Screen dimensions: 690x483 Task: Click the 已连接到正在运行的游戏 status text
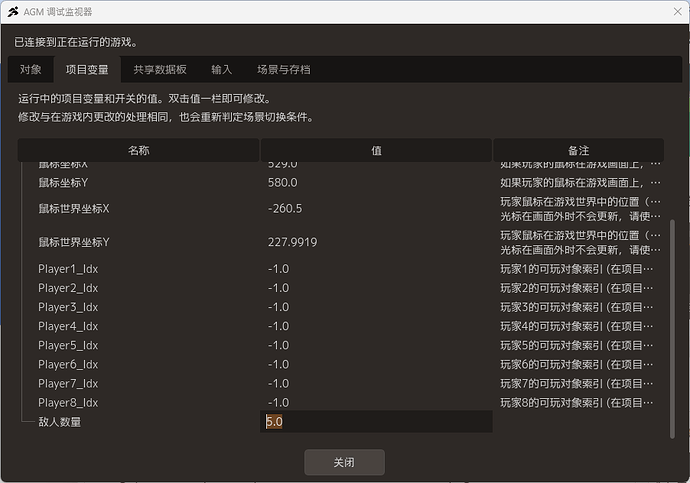tap(76, 42)
